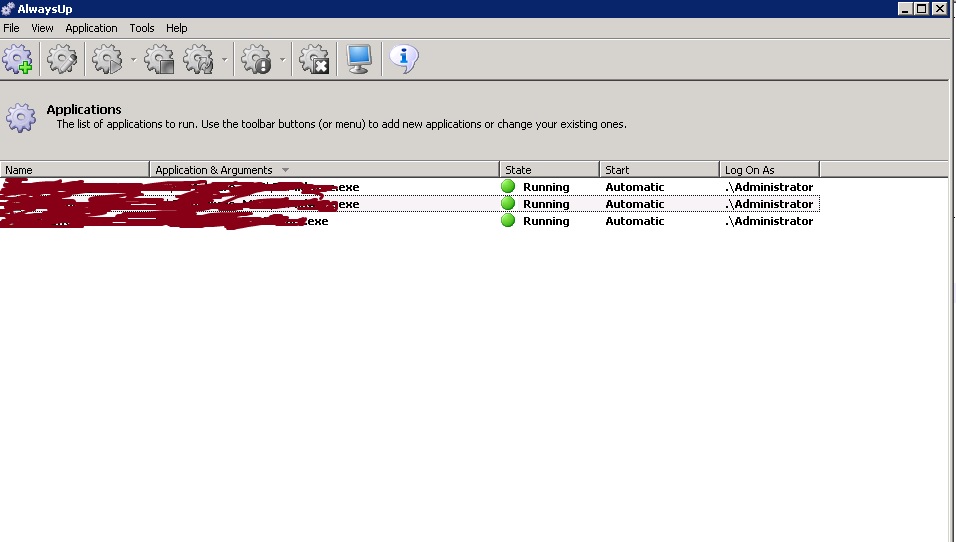Open the Application menu
The image size is (956, 542).
pyautogui.click(x=91, y=28)
